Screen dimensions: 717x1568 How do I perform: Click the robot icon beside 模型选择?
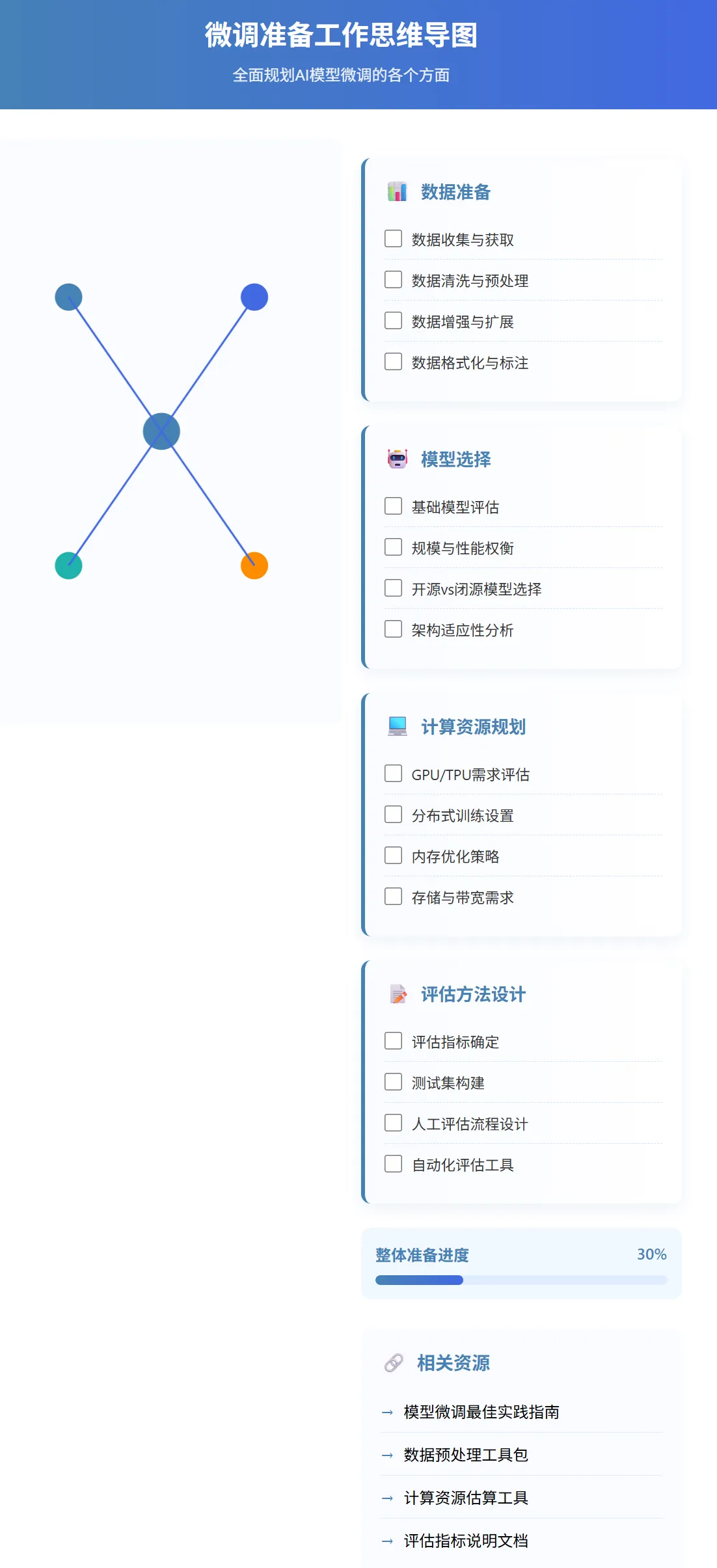[x=398, y=459]
